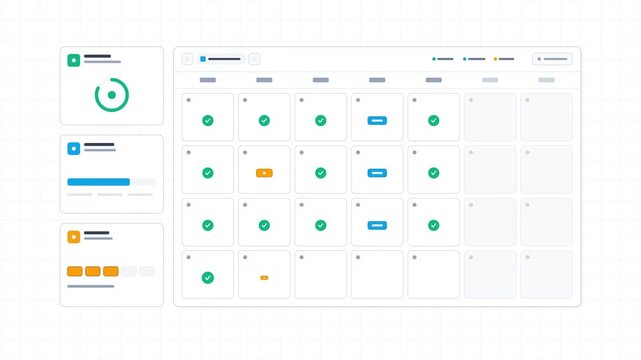
Task: Select the third filled orange segment block
Action: pos(111,271)
